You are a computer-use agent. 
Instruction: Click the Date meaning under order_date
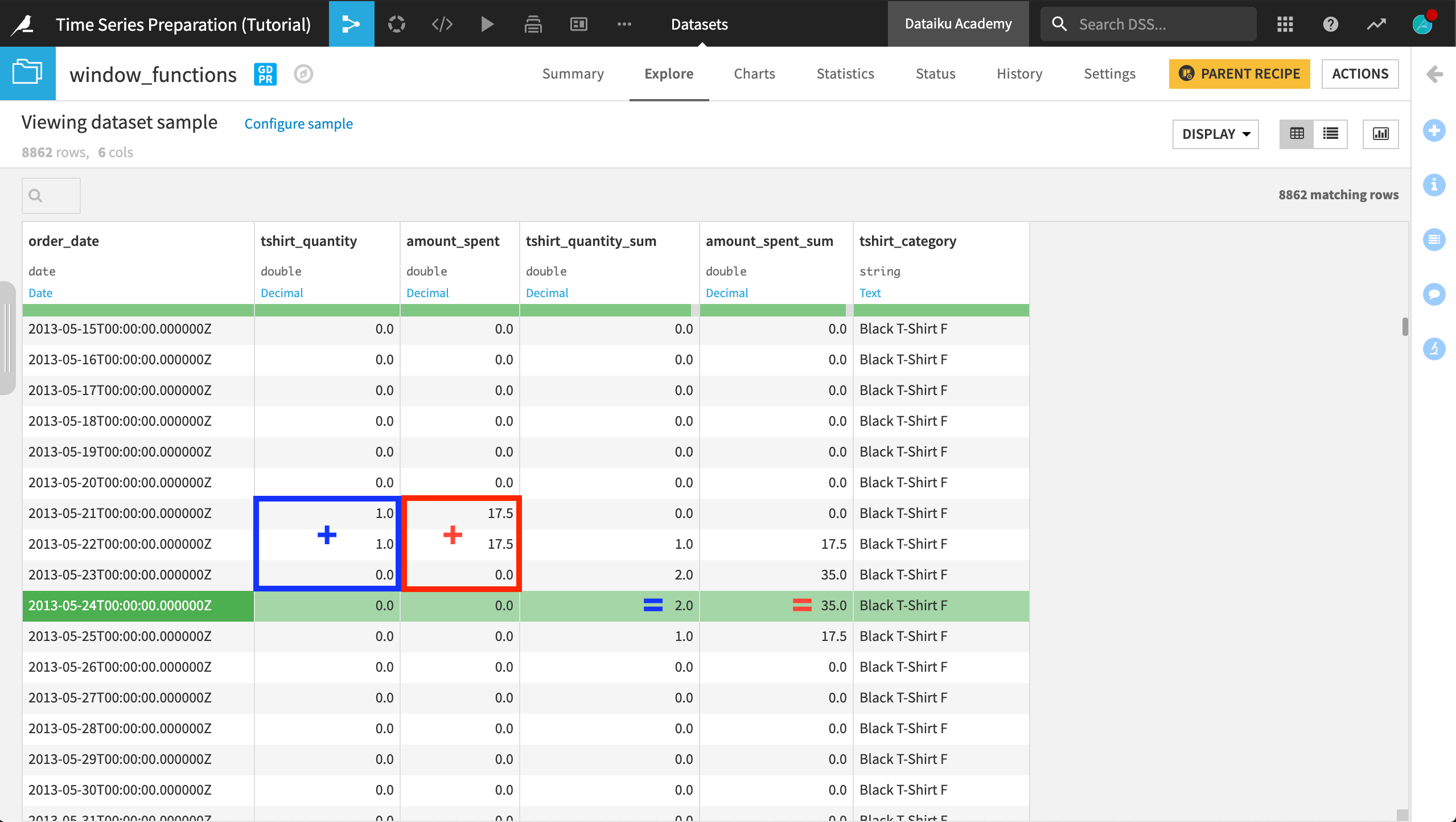40,293
